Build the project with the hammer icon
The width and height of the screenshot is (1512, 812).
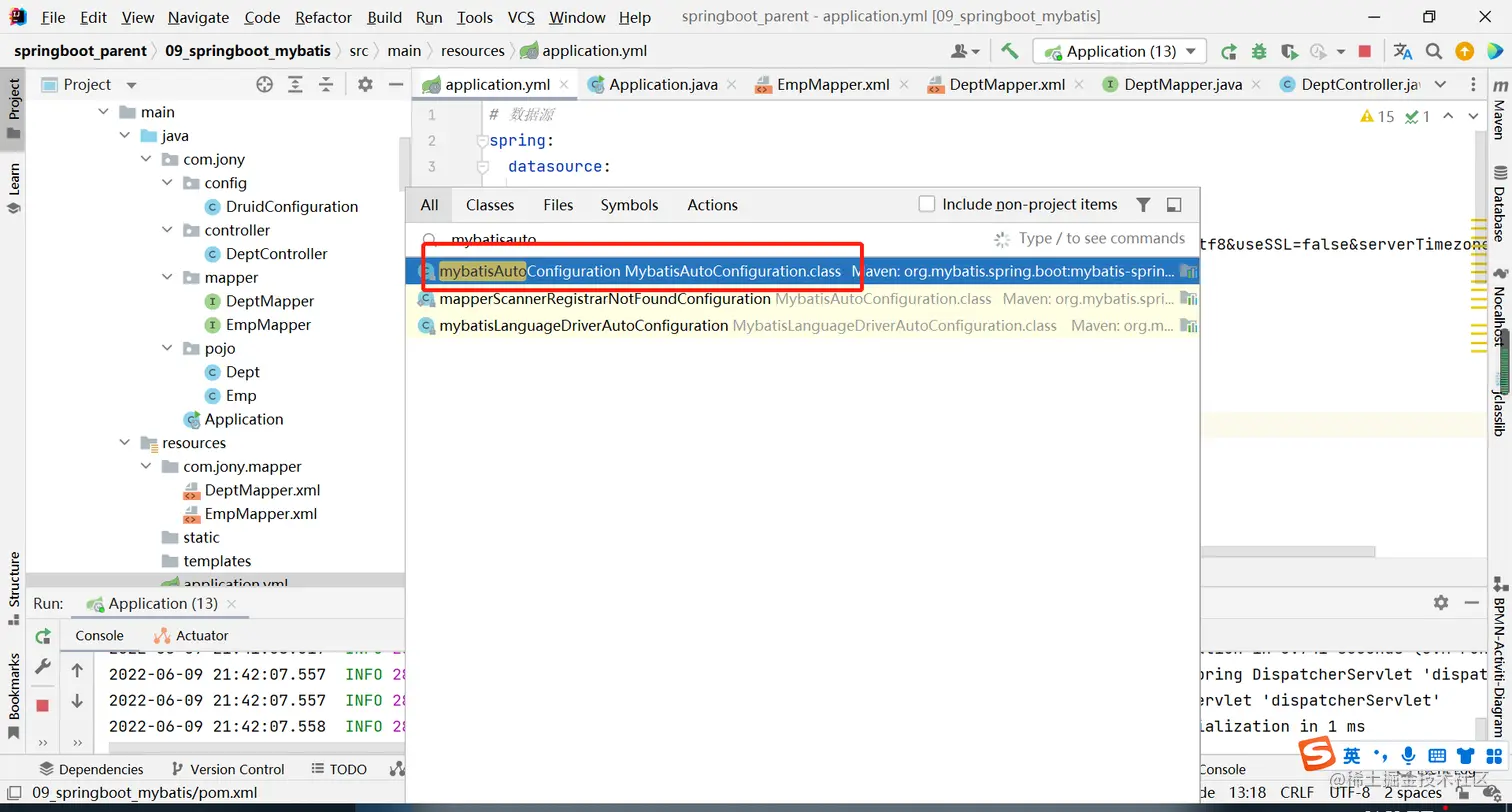click(x=1010, y=51)
